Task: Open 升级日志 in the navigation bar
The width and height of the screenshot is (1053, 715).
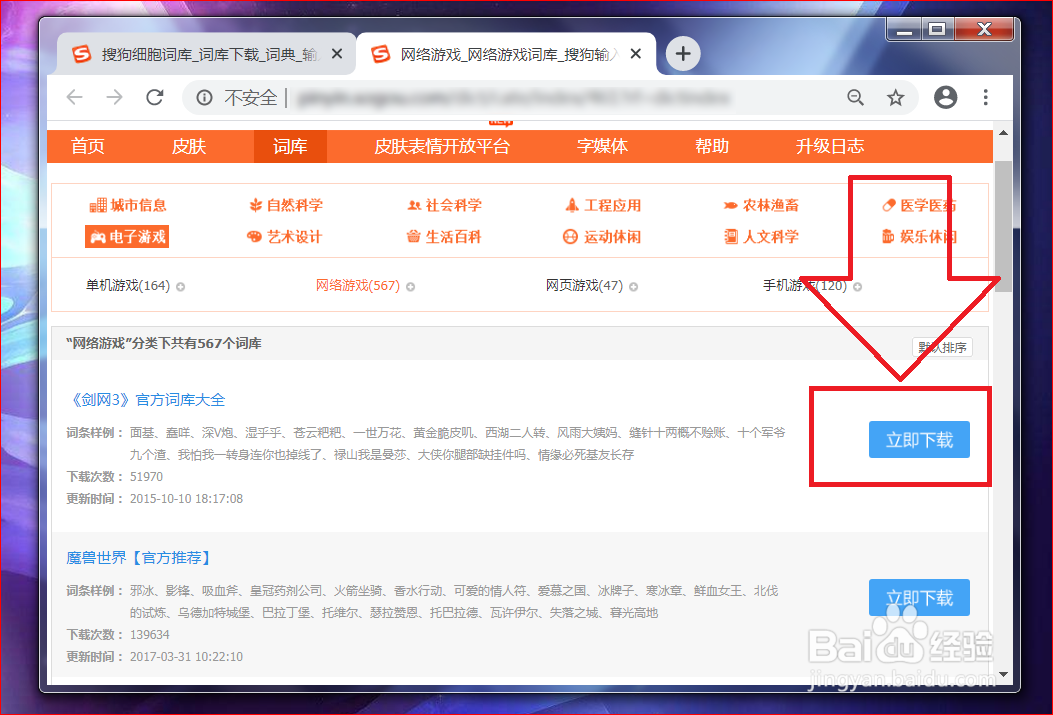Action: [x=829, y=146]
